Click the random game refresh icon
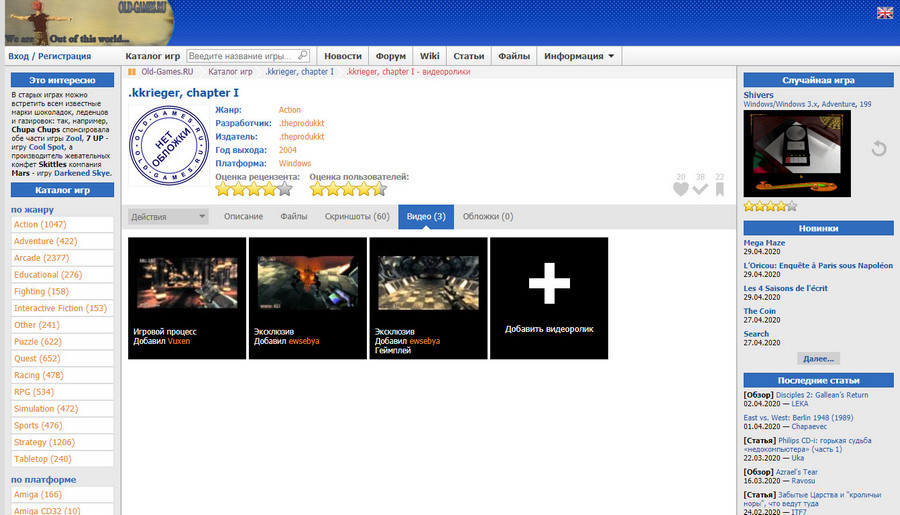 point(879,149)
